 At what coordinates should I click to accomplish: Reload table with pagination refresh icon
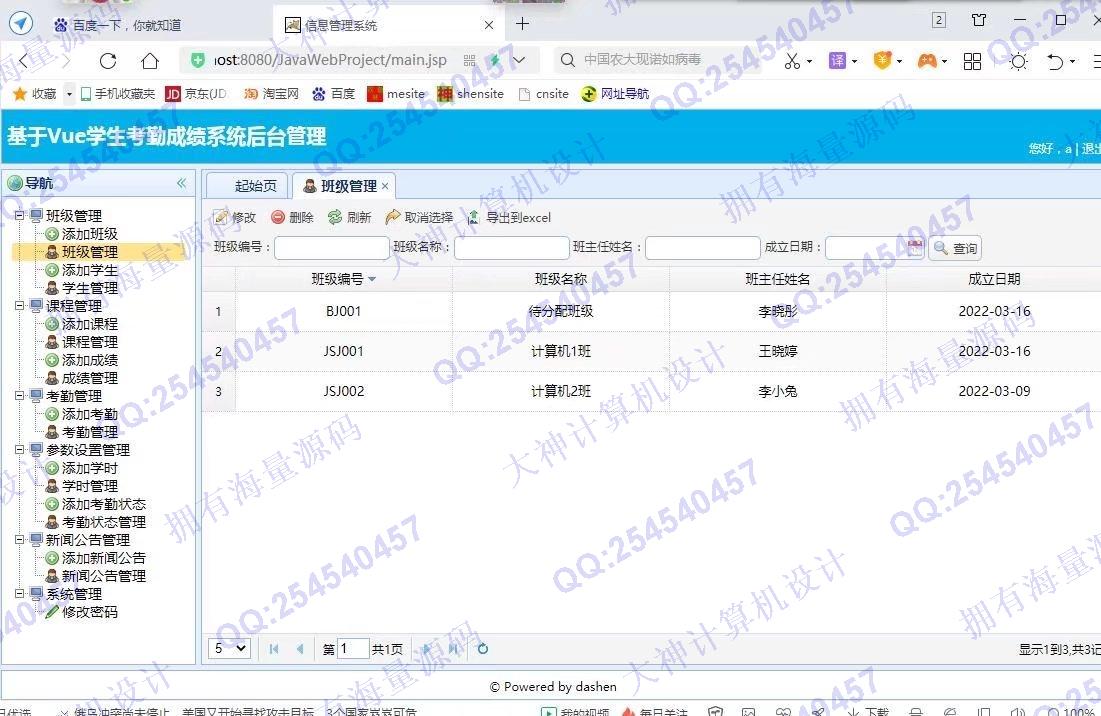click(x=482, y=649)
